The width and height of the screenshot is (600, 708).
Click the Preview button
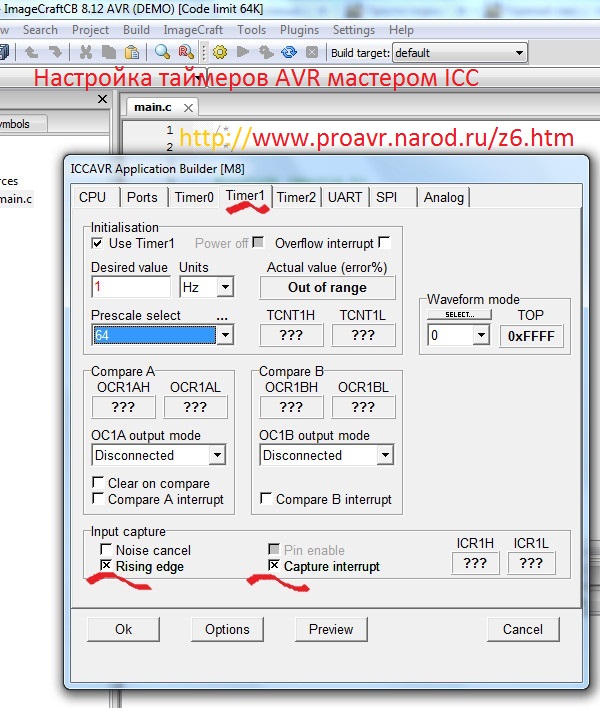pos(331,629)
